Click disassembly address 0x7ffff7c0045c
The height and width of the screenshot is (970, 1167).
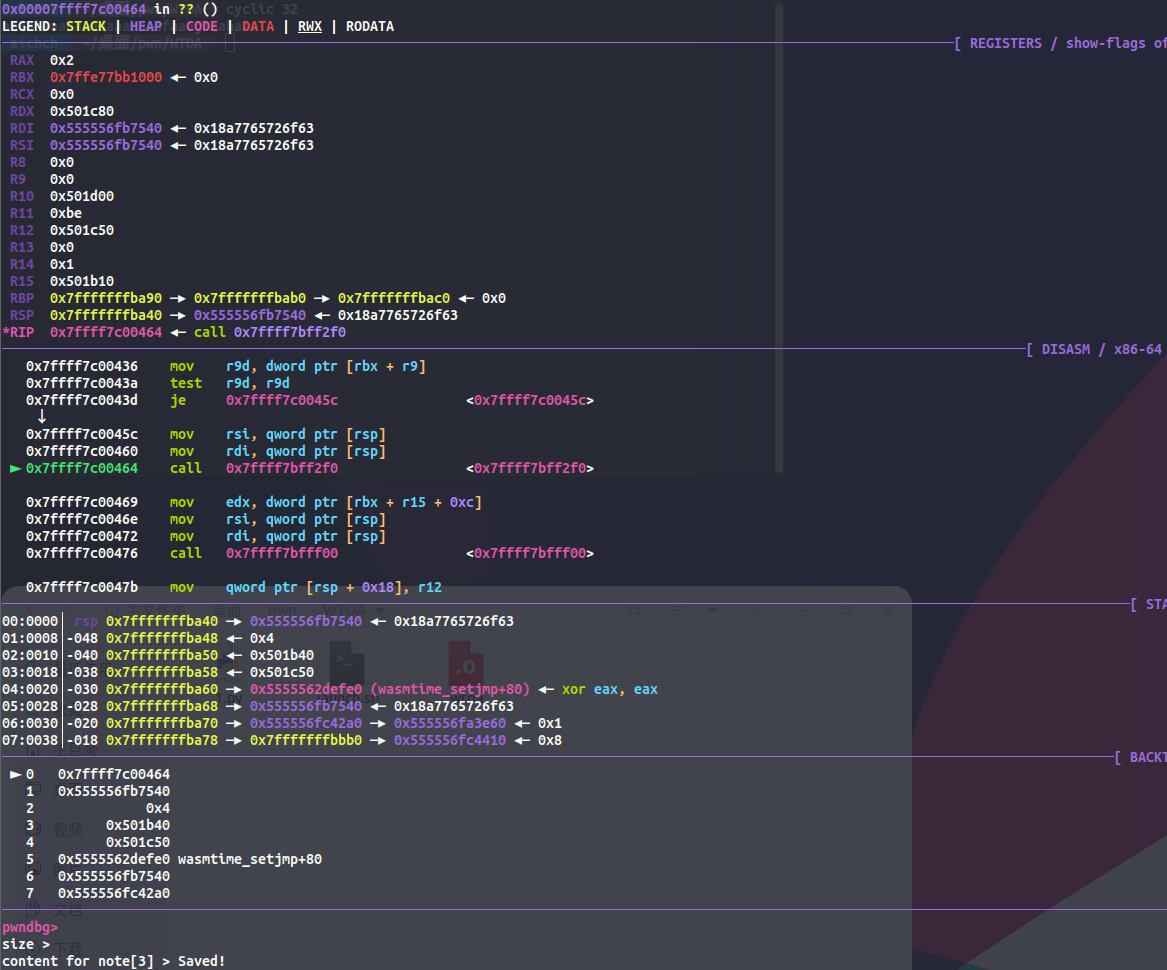[82, 435]
